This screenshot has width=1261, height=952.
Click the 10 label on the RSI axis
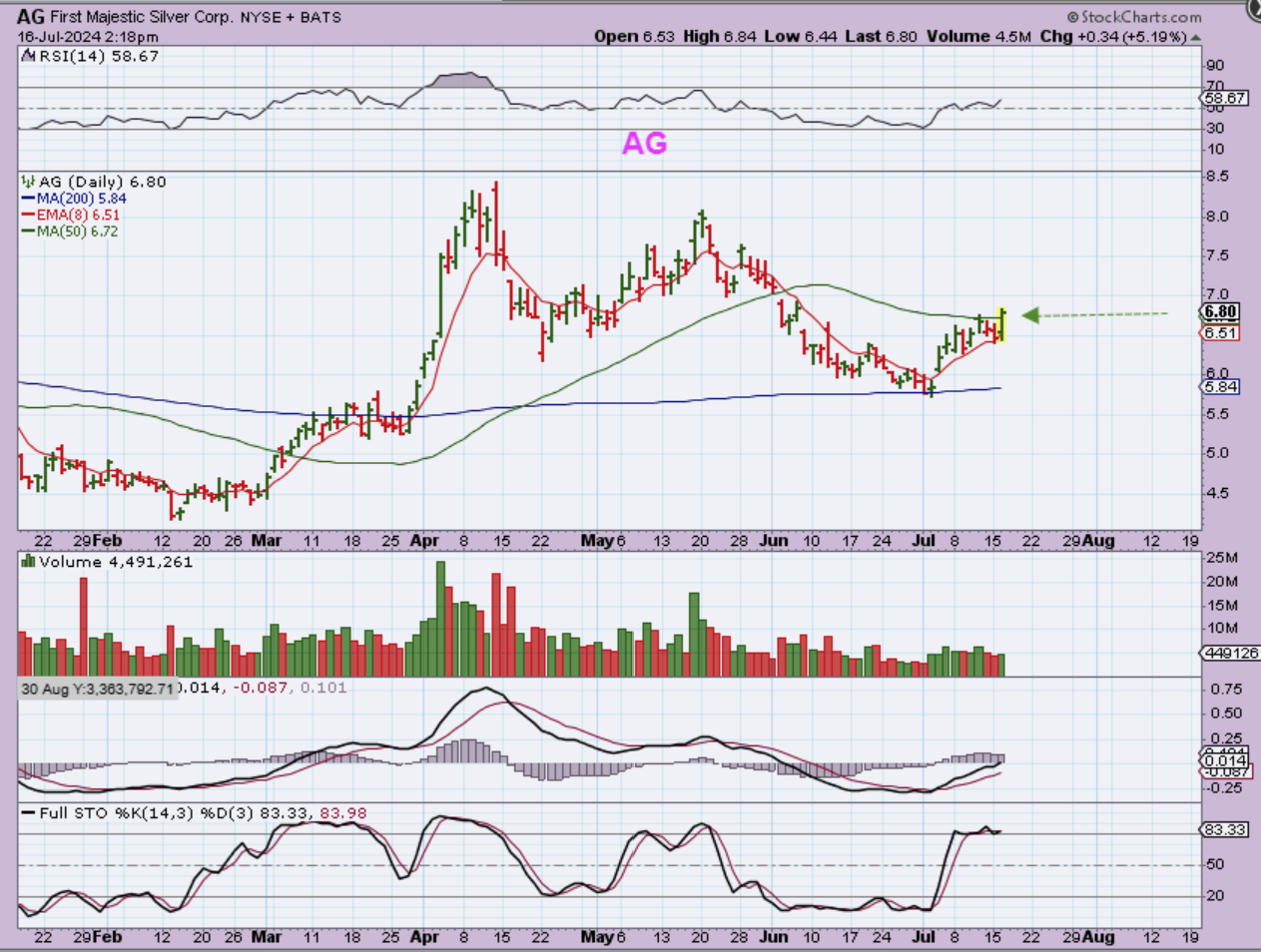point(1215,150)
